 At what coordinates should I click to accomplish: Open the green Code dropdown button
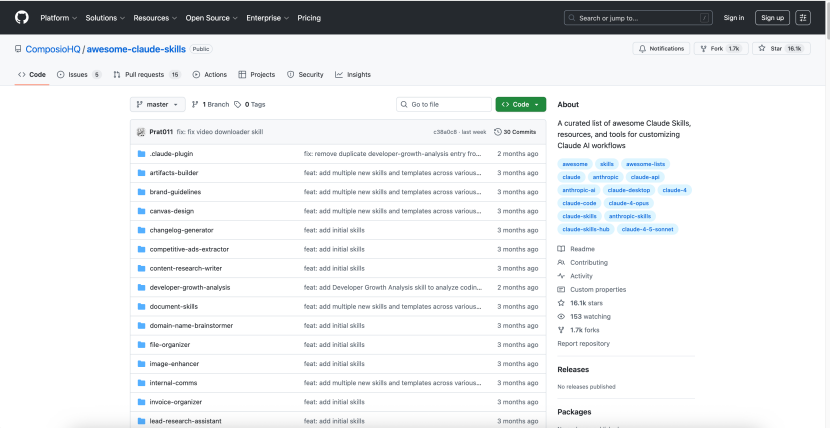520,104
